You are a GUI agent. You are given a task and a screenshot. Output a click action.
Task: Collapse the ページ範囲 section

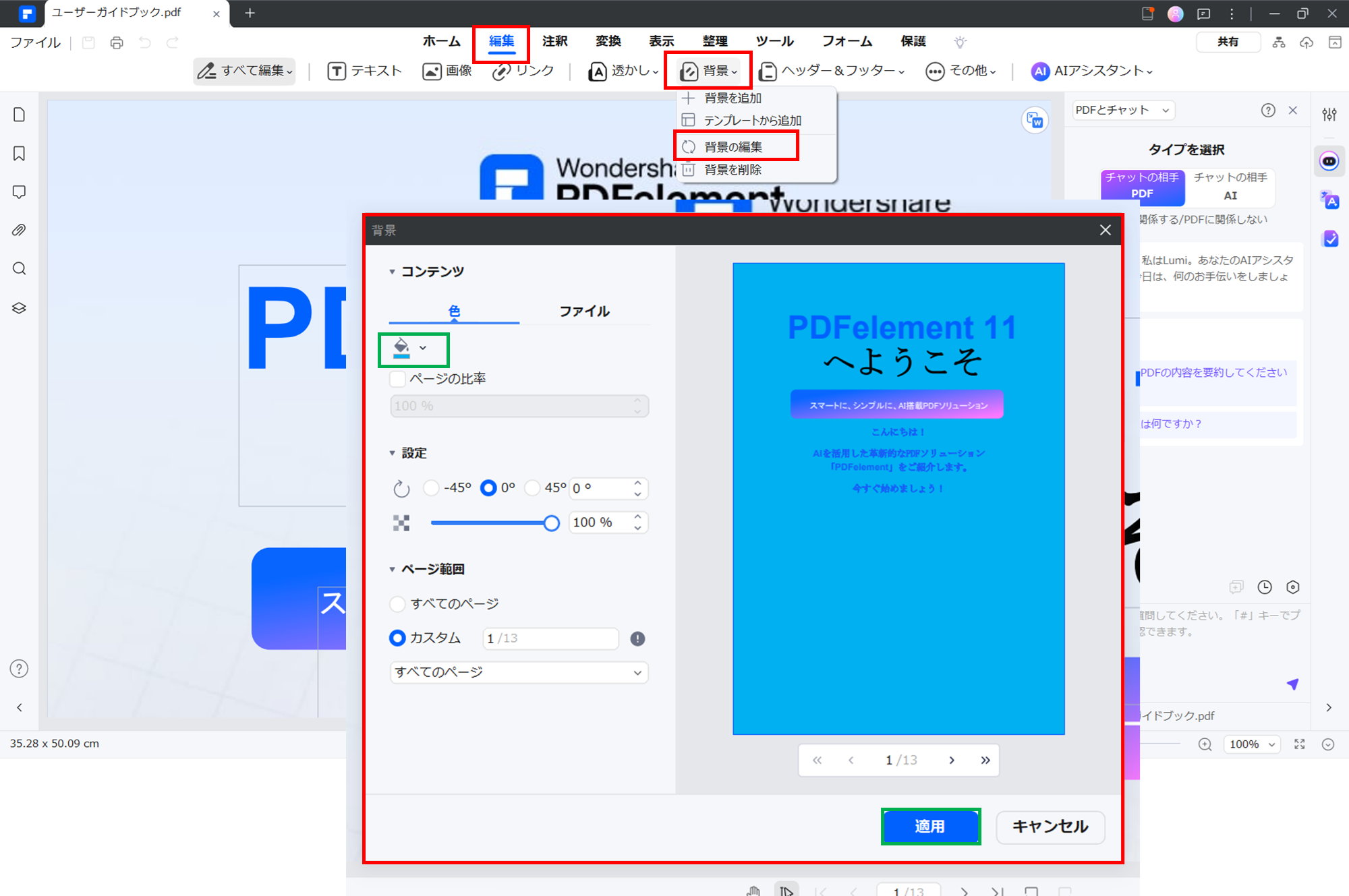[x=392, y=570]
